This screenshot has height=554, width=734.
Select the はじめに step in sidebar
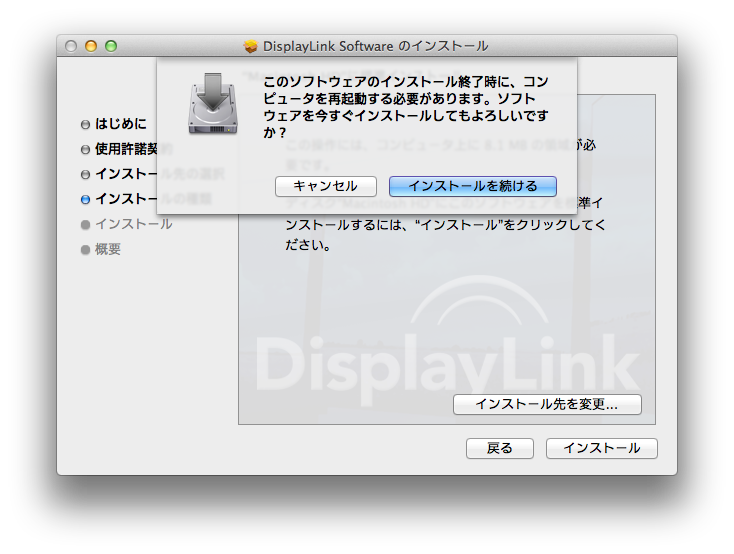click(x=121, y=124)
